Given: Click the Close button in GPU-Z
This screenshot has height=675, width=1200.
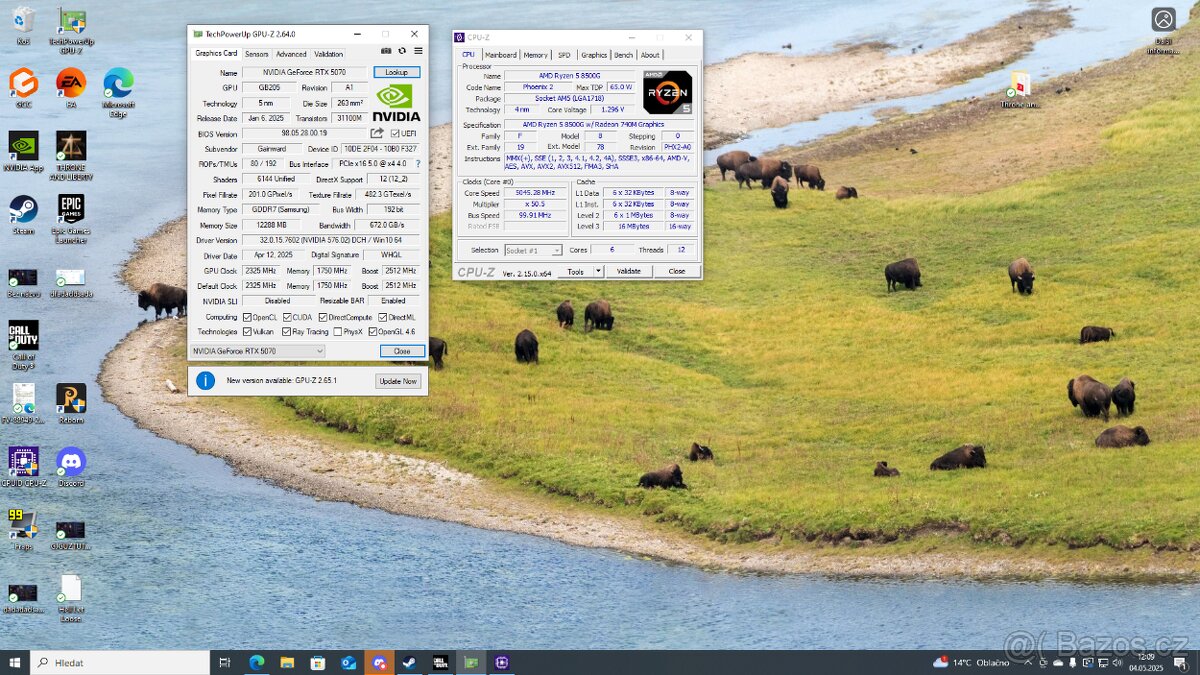Looking at the screenshot, I should [x=402, y=351].
